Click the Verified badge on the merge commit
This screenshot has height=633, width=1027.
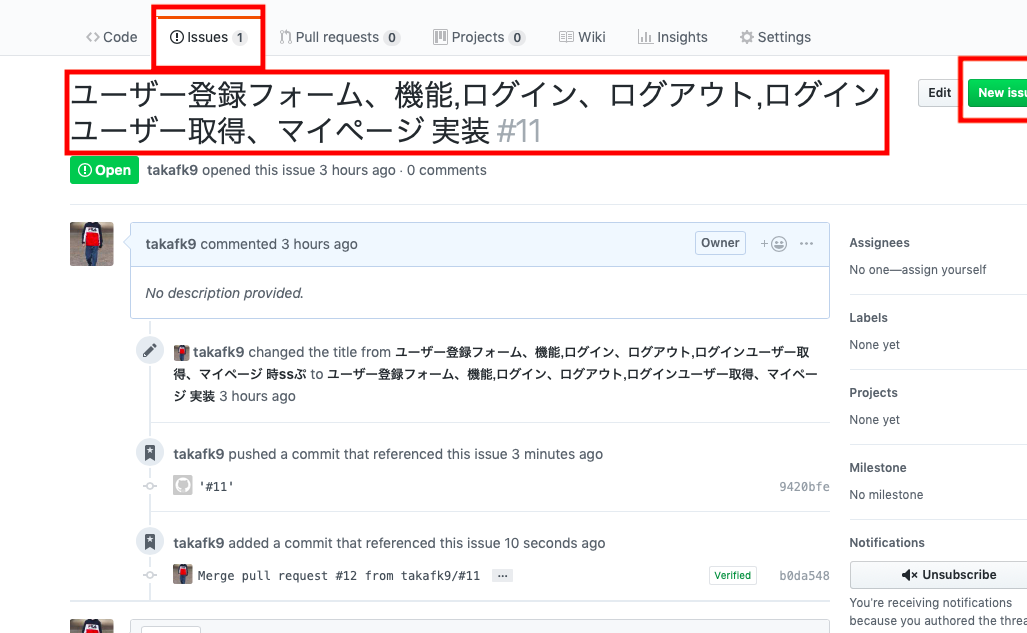(732, 575)
